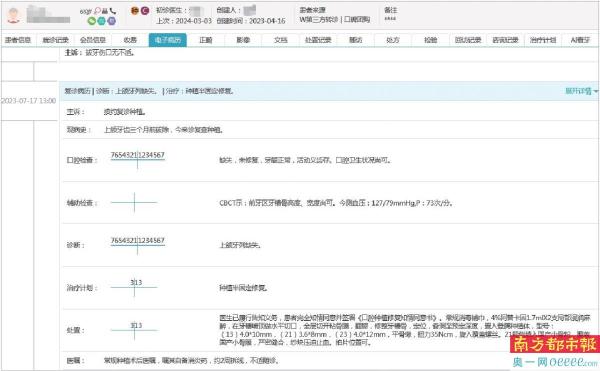
Task: Click the patient avatar photo
Action: [14, 16]
